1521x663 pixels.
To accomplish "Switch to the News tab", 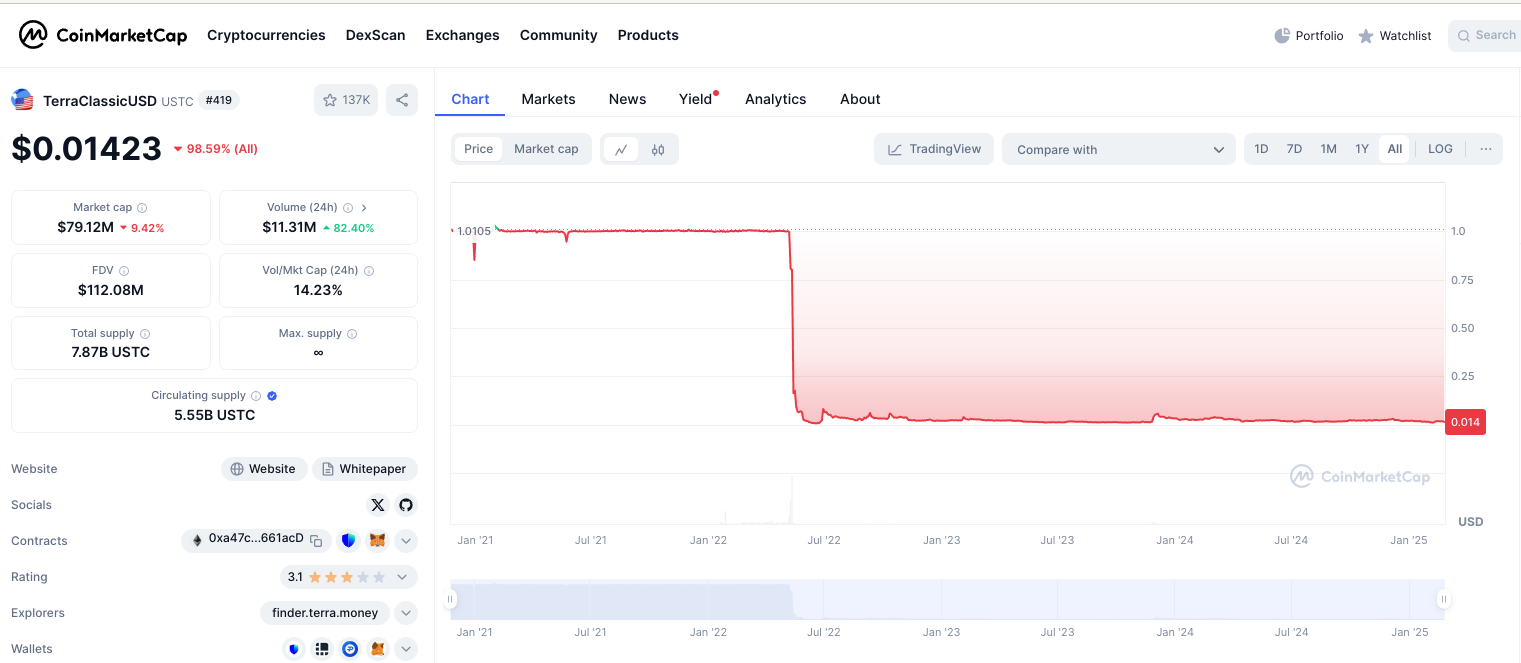I will click(x=627, y=99).
